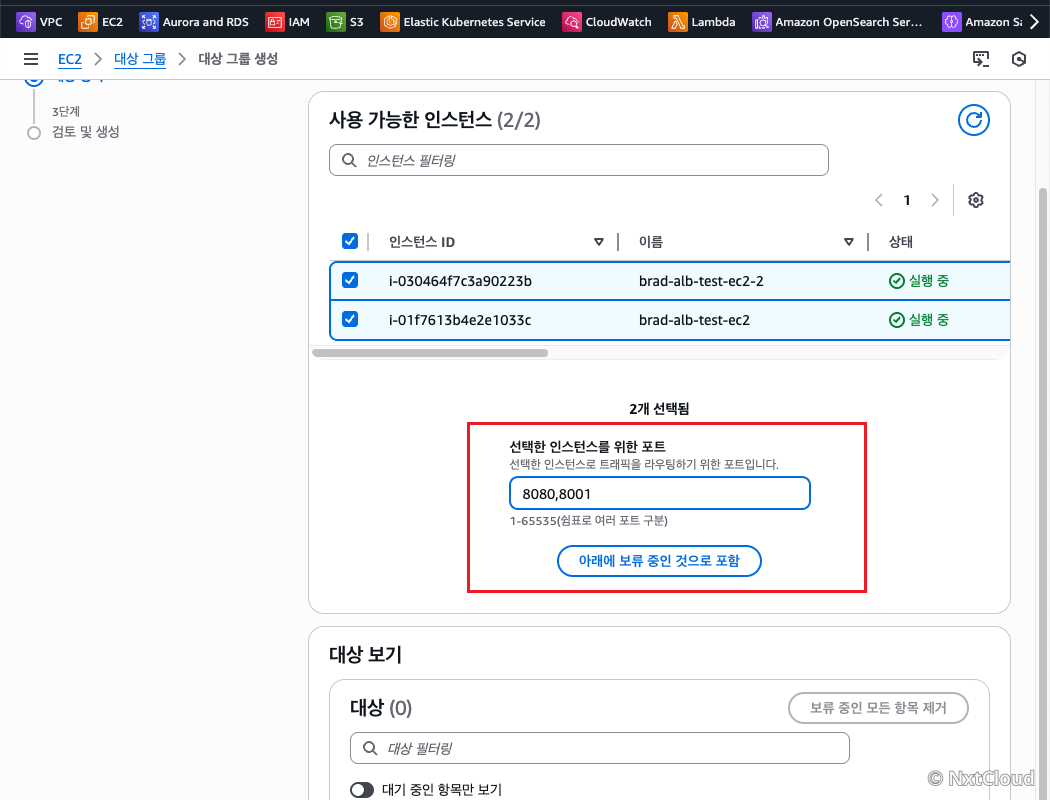Select step 3 review and create radio
Image resolution: width=1050 pixels, height=800 pixels.
tap(33, 133)
